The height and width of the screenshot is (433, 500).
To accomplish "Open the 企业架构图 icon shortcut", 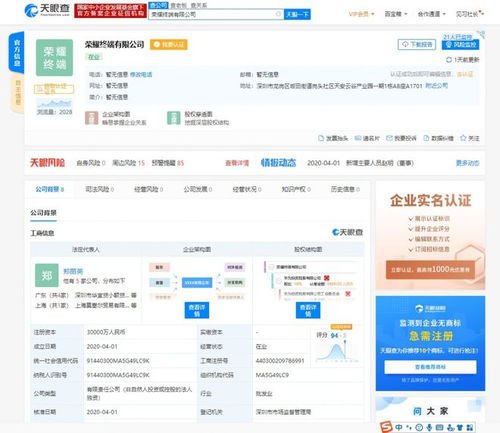I will pyautogui.click(x=91, y=118).
